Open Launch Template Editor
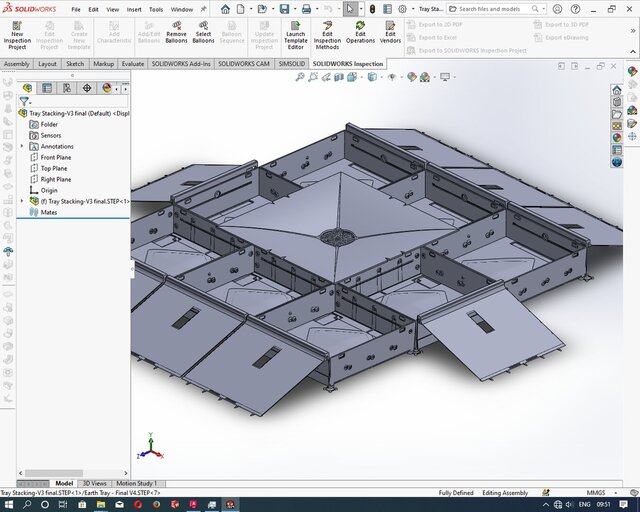Screen dimensions: 640x512 pos(296,25)
